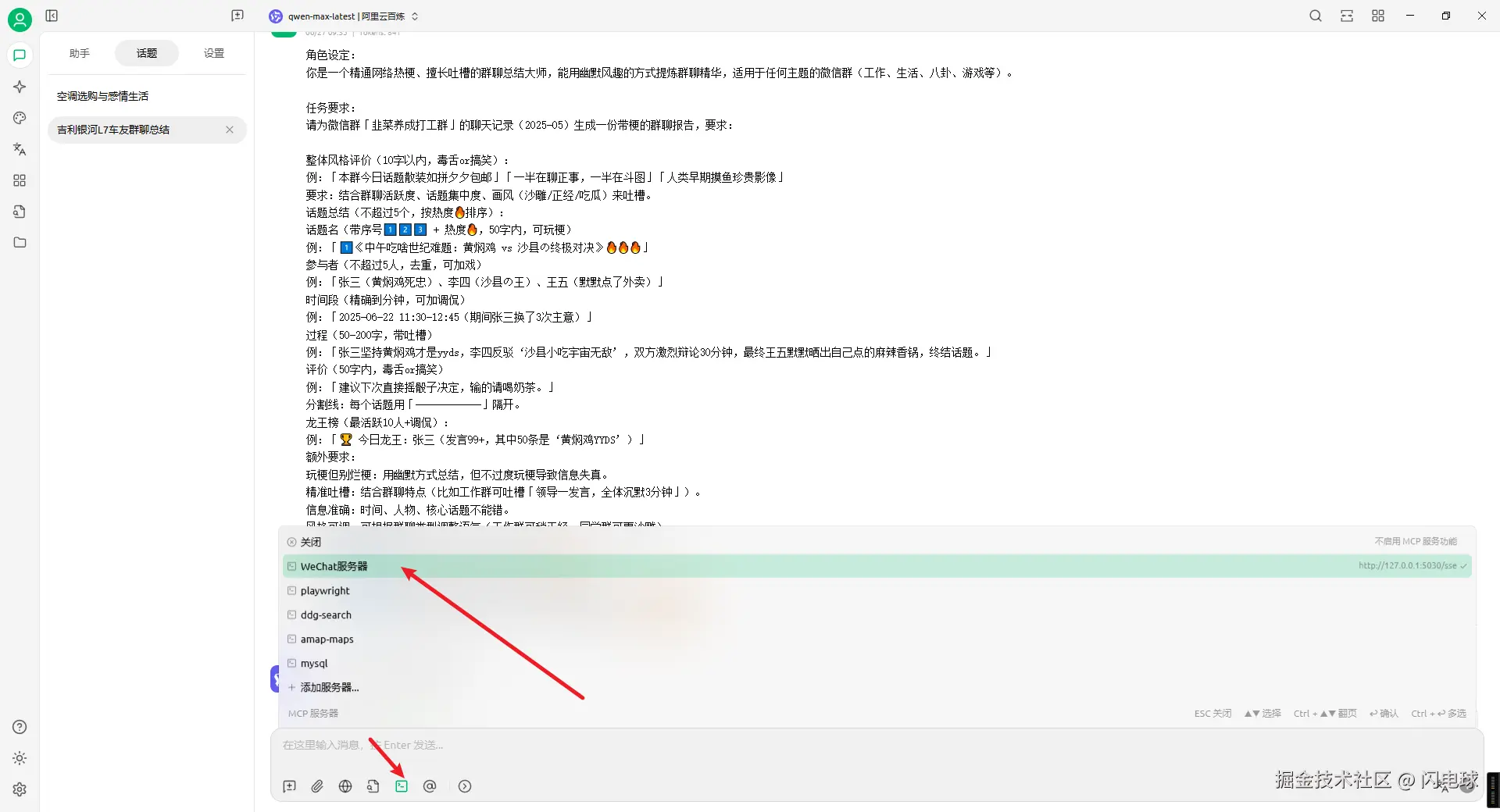Click 关闭 to dismiss the MCP list

click(305, 541)
